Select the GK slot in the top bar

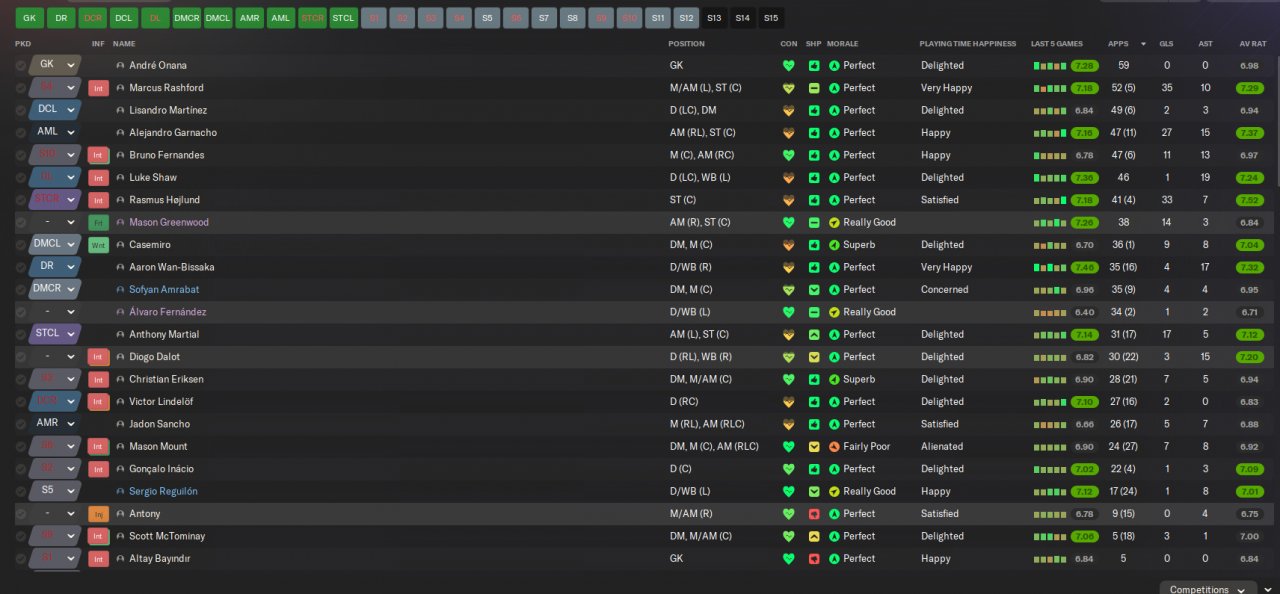pos(29,18)
